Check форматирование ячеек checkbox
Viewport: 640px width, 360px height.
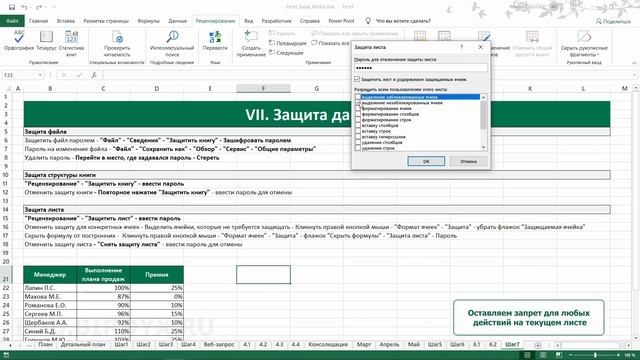358,109
